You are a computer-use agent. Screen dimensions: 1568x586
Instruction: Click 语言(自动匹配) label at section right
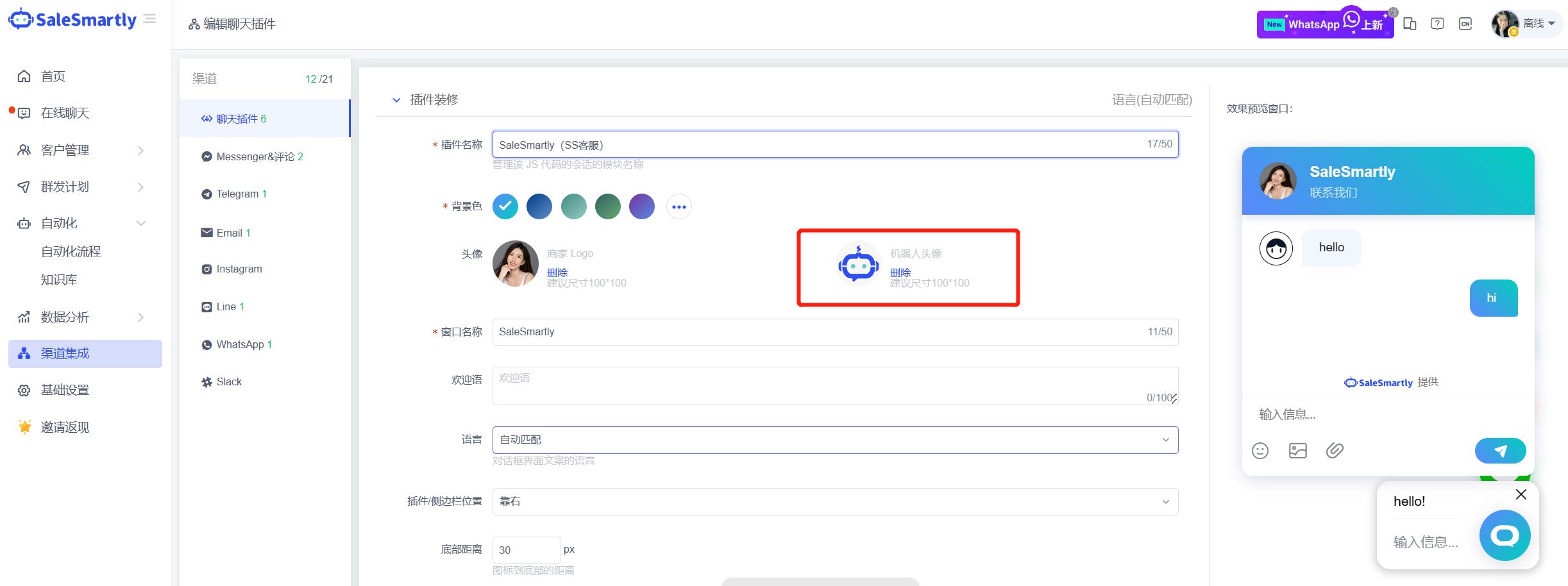tap(1152, 99)
